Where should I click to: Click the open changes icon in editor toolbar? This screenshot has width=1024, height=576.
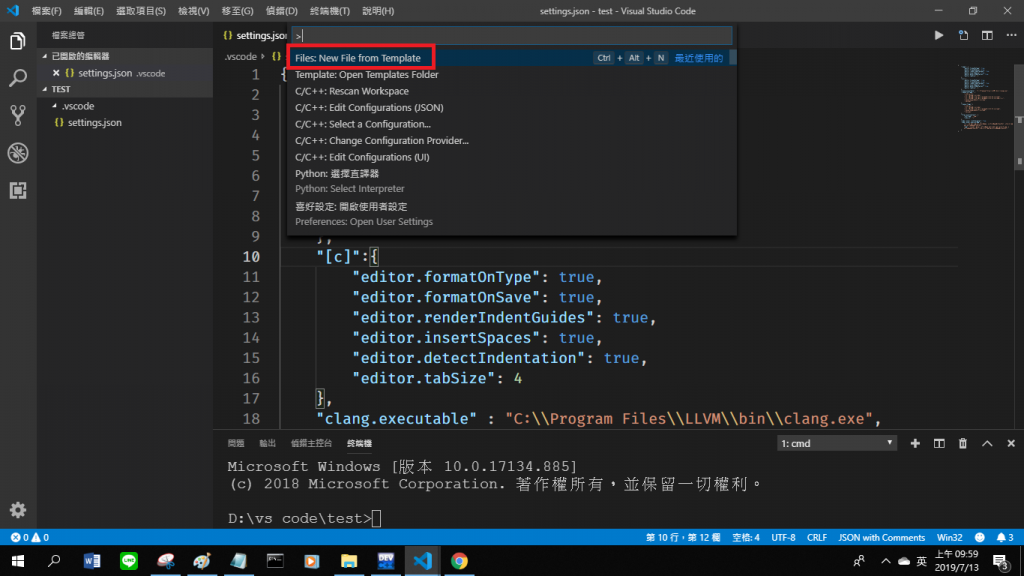pos(963,35)
